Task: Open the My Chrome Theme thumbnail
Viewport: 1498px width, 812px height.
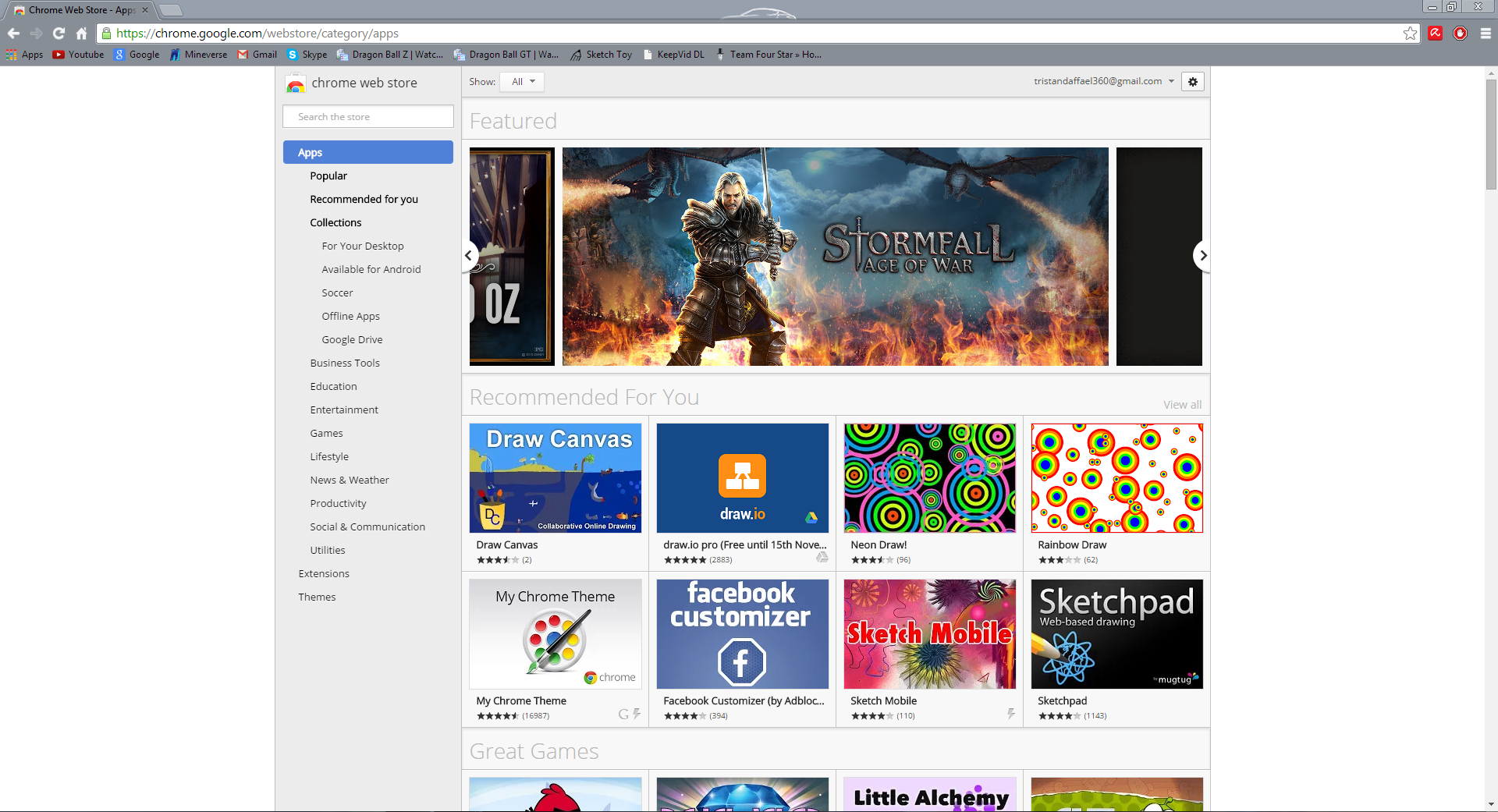Action: click(x=556, y=634)
